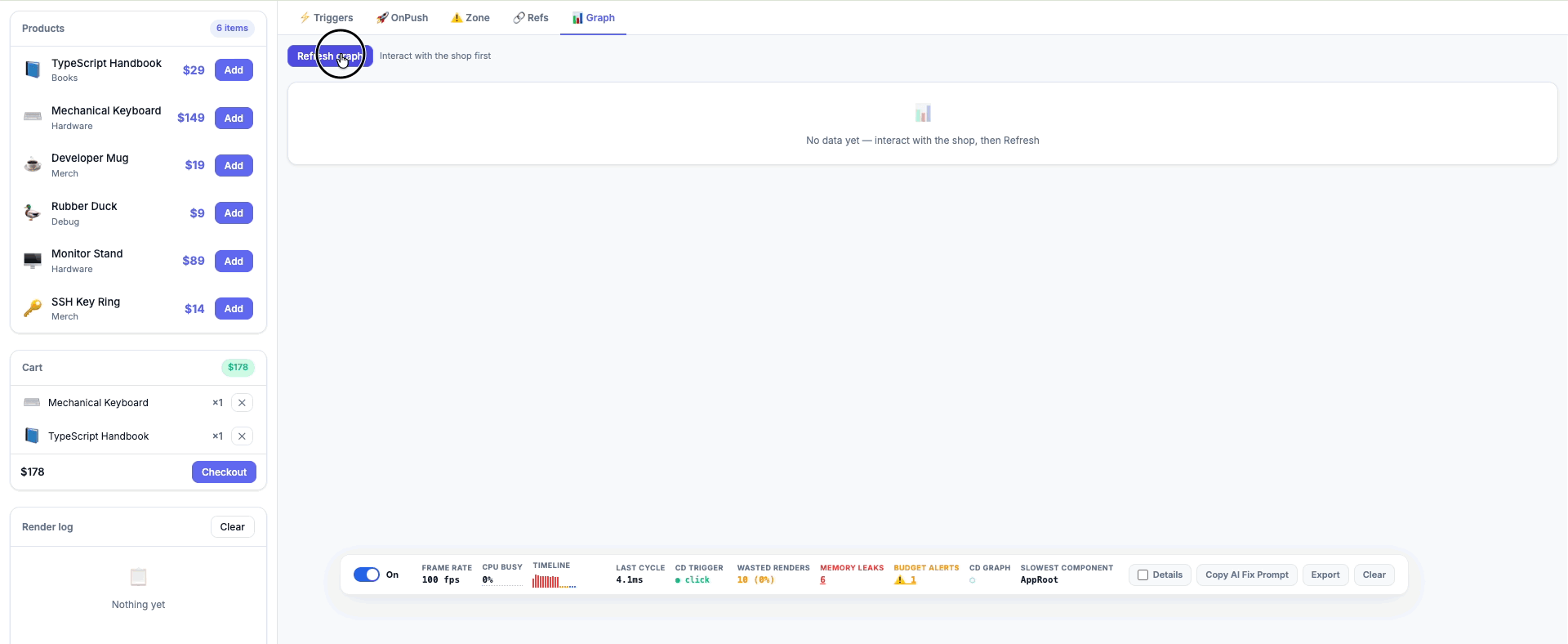
Task: Click the budget alerts warning icon
Action: coord(899,579)
